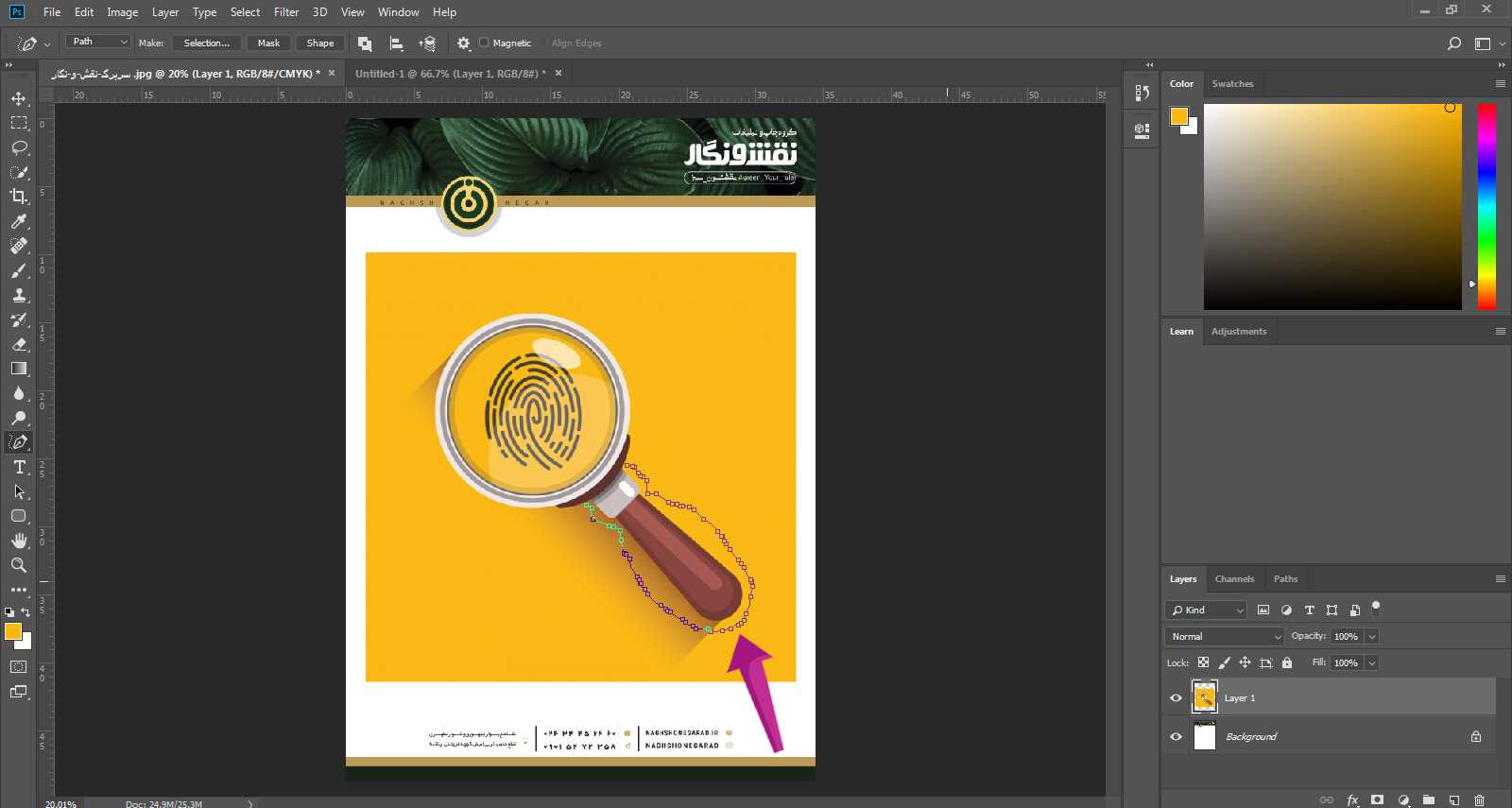Select the Move tool
This screenshot has width=1512, height=808.
tap(19, 98)
